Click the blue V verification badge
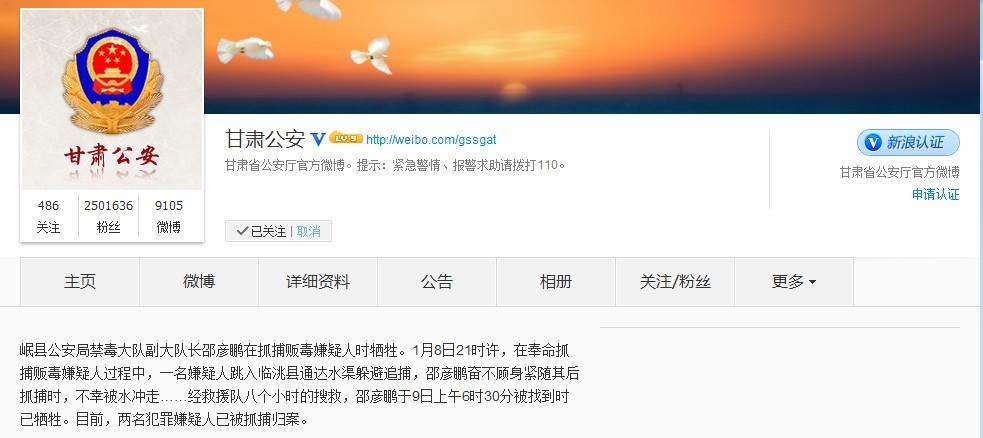Screen dimensions: 983x438 pos(318,139)
